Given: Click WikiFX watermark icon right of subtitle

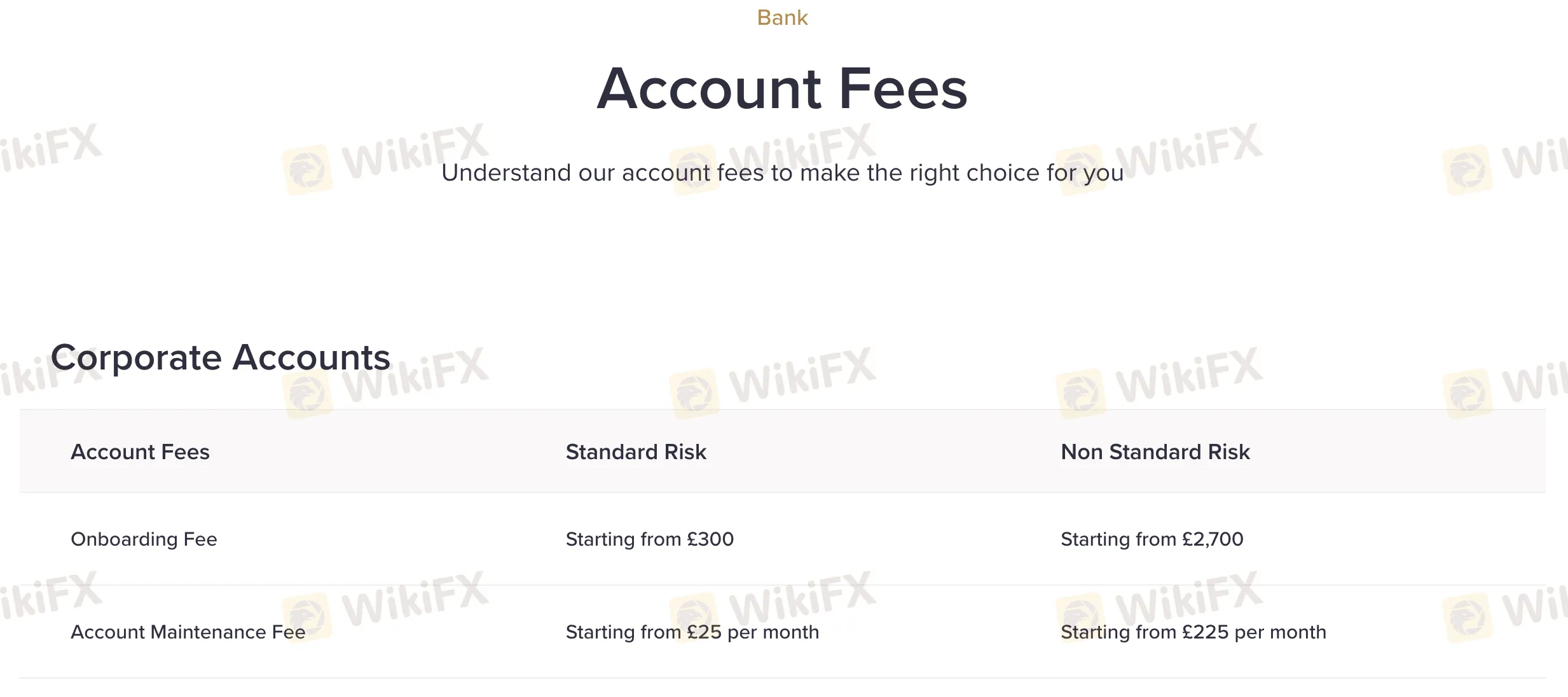Looking at the screenshot, I should pyautogui.click(x=1468, y=170).
